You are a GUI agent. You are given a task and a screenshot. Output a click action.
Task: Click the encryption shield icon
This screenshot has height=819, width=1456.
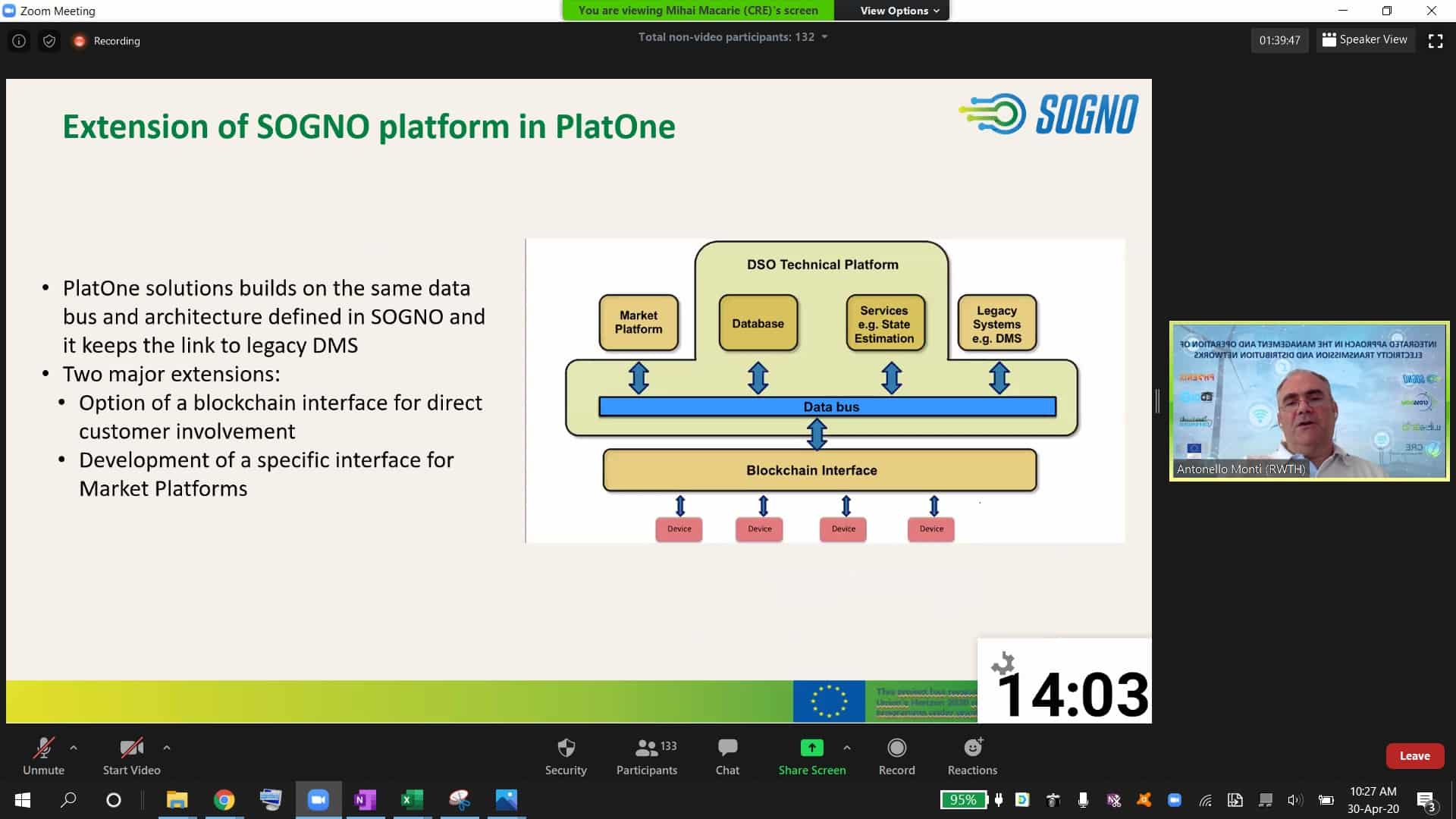click(x=49, y=41)
